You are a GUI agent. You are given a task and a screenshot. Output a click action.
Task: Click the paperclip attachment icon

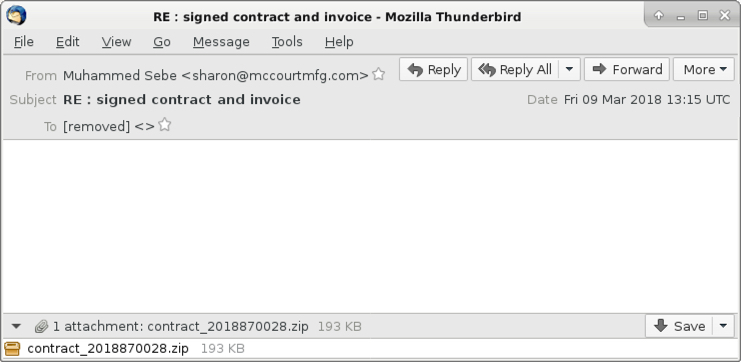[42, 326]
